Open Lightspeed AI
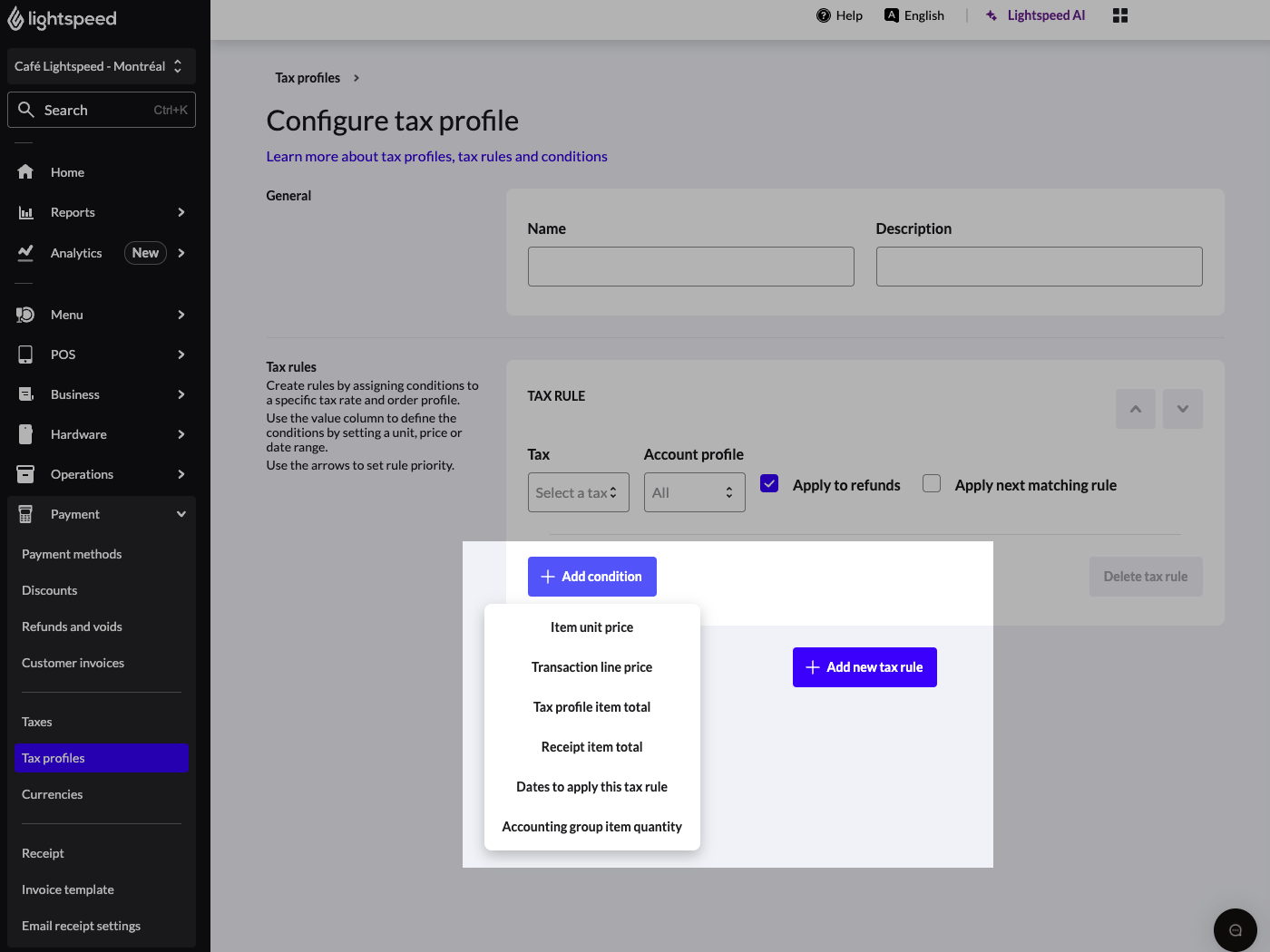Screen dimensions: 1270x952 pos(1035,15)
